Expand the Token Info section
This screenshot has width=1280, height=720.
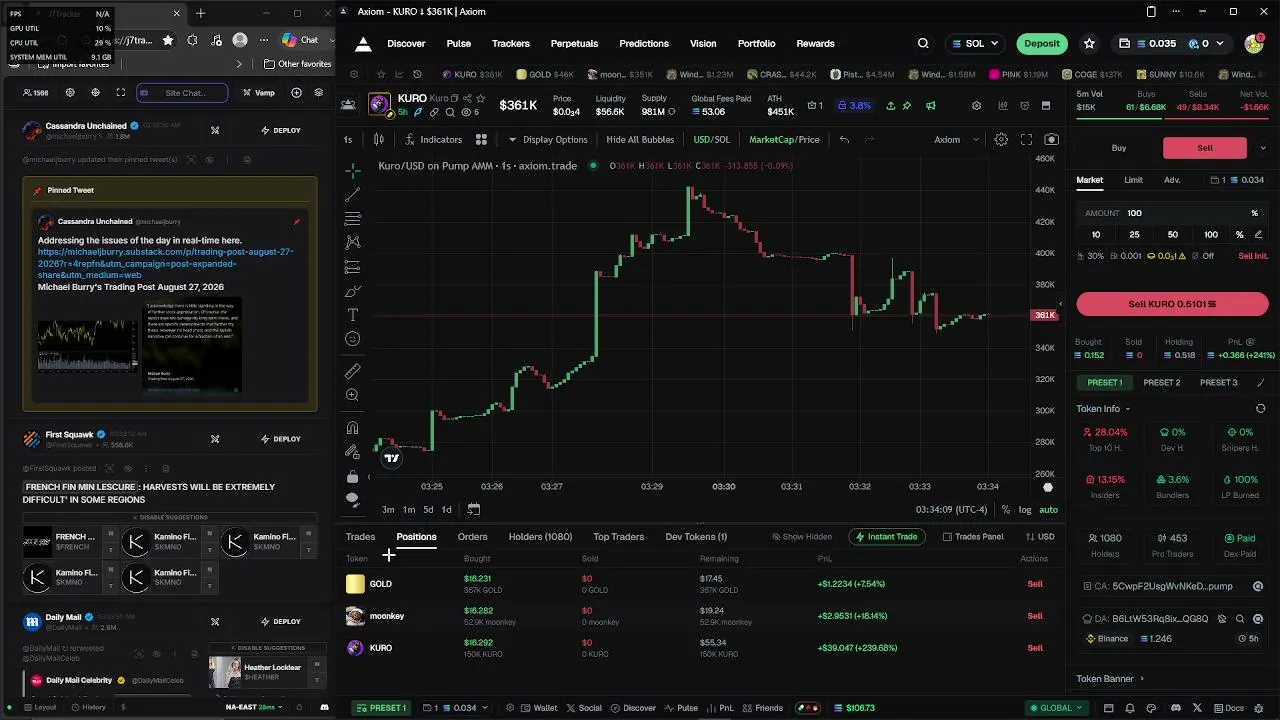[1103, 409]
